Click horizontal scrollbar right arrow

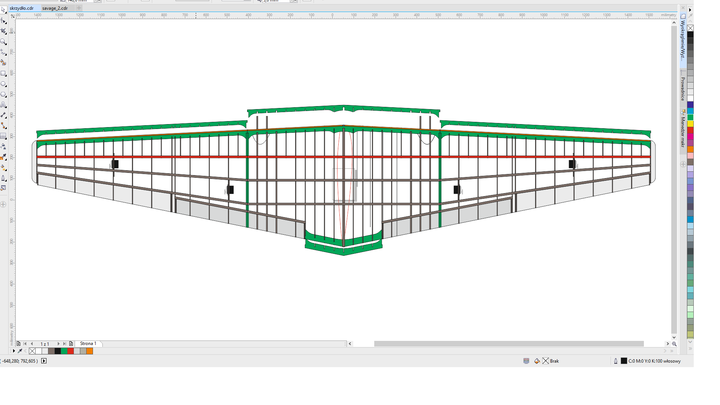click(x=668, y=343)
